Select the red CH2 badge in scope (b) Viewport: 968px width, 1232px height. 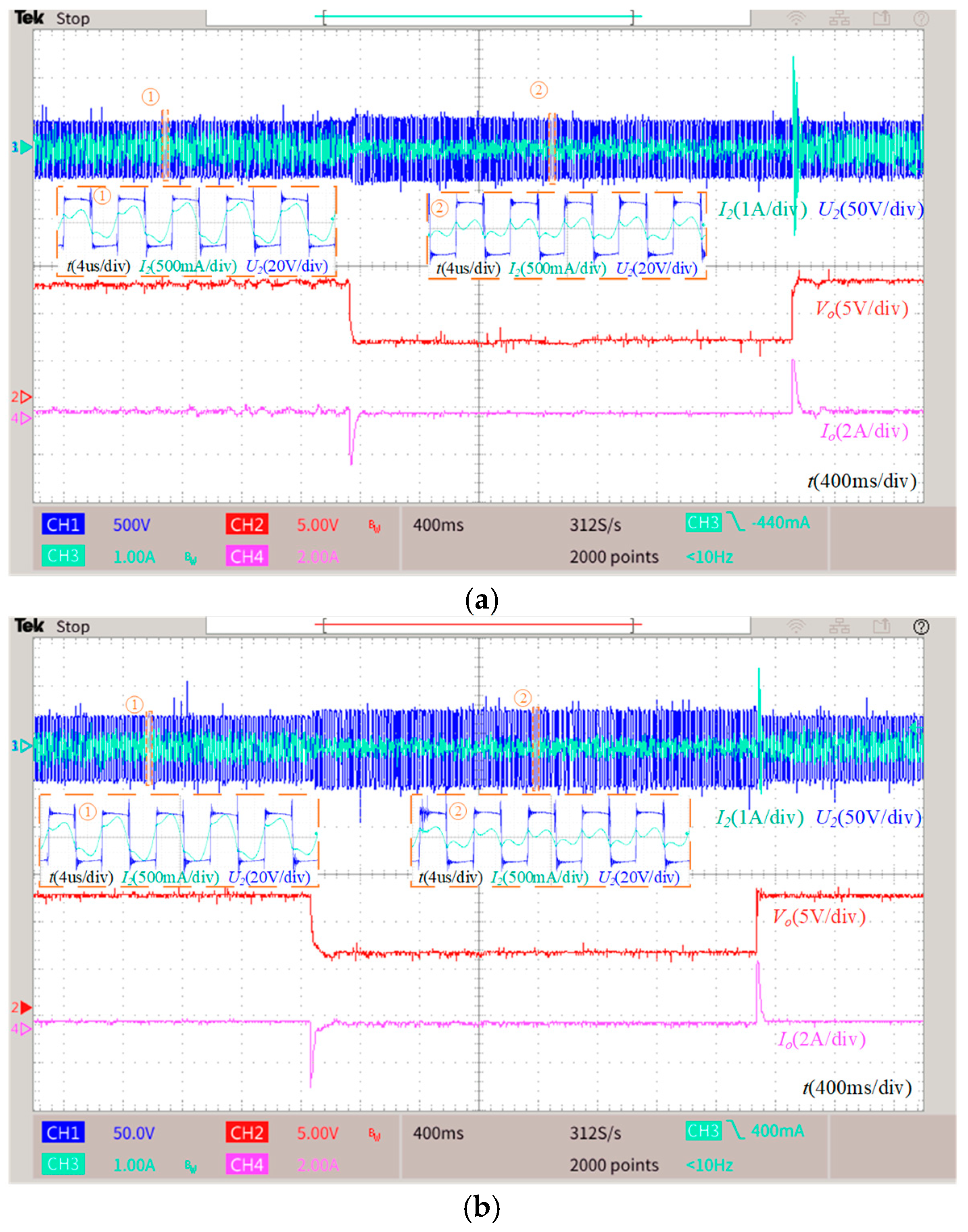click(x=246, y=1132)
